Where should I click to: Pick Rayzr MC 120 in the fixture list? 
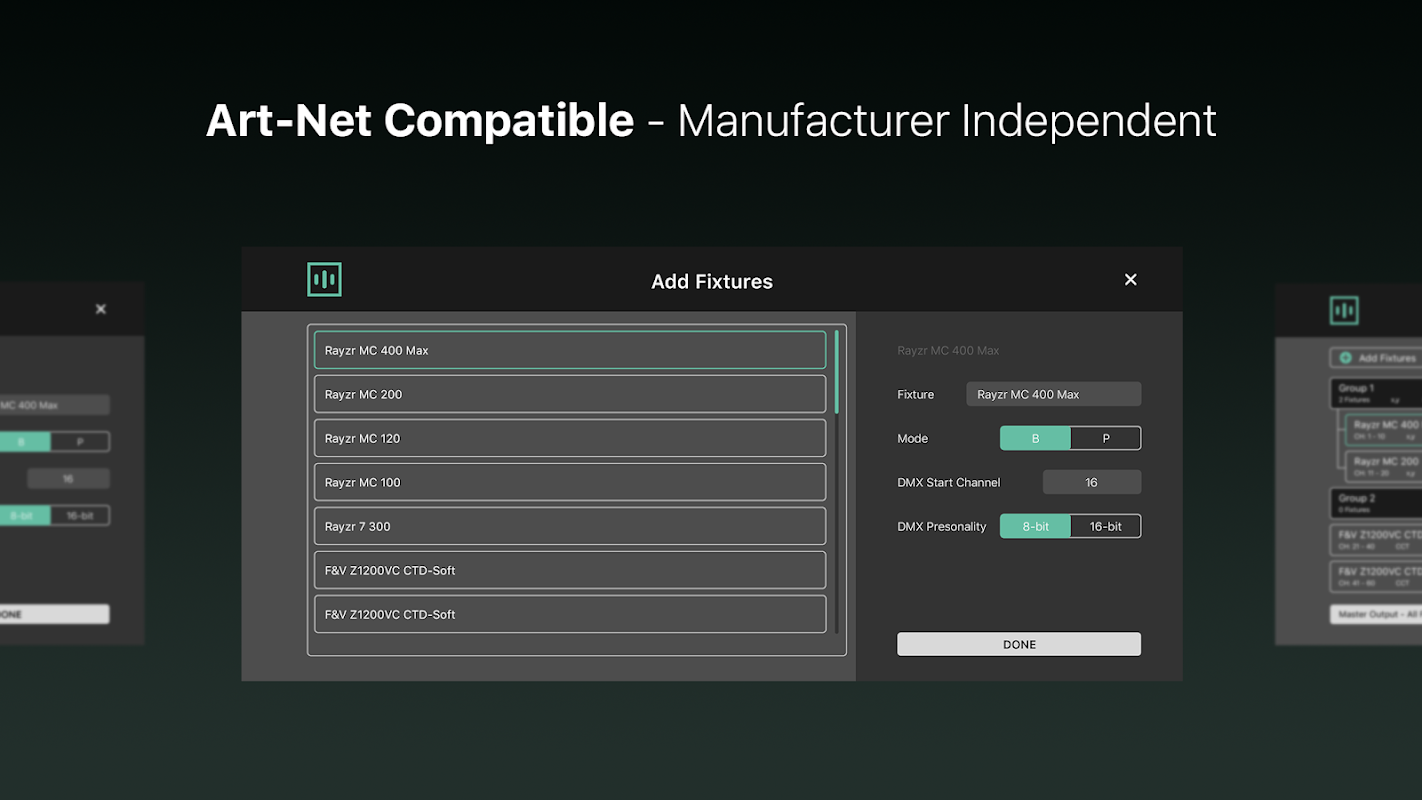(x=570, y=438)
